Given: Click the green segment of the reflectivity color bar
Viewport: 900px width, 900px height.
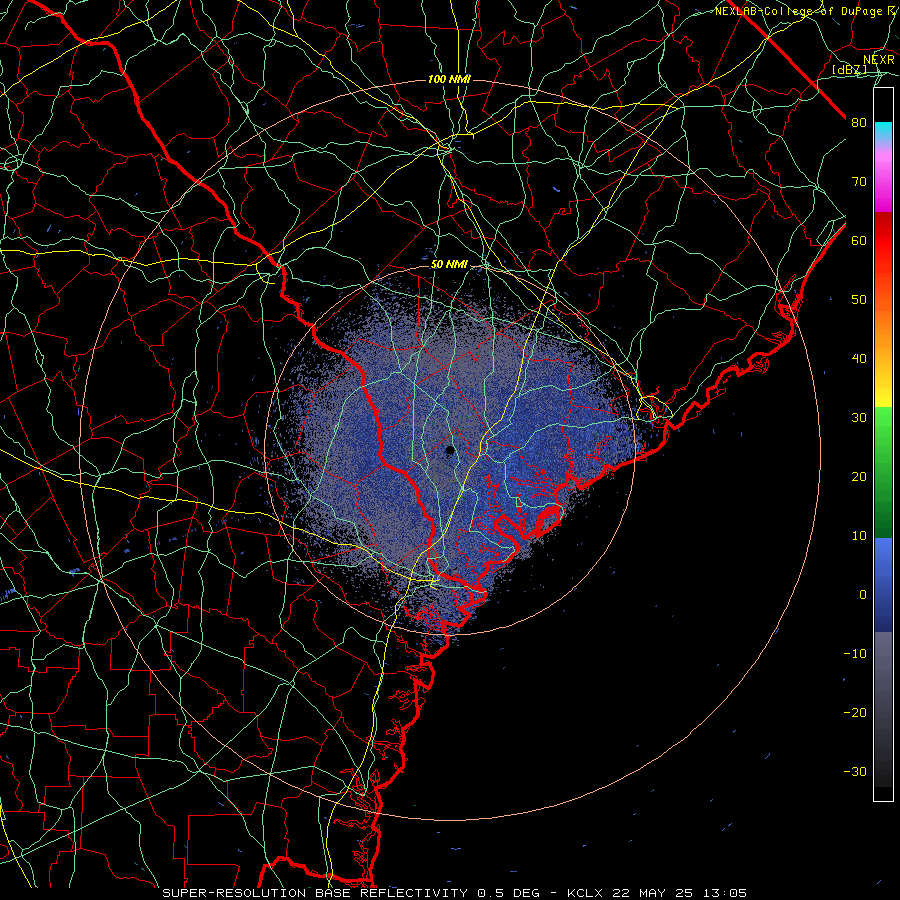Looking at the screenshot, I should point(883,472).
